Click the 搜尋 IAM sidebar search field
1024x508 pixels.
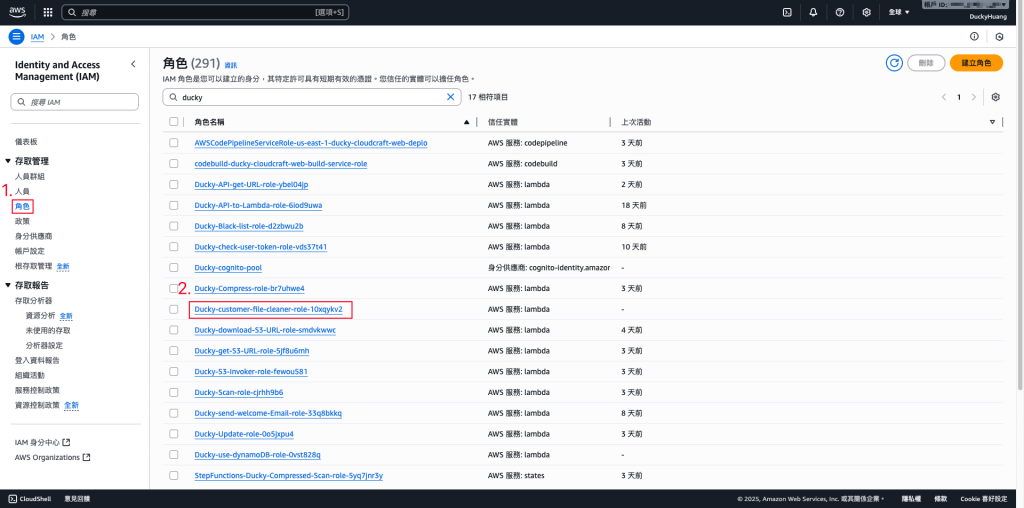74,102
